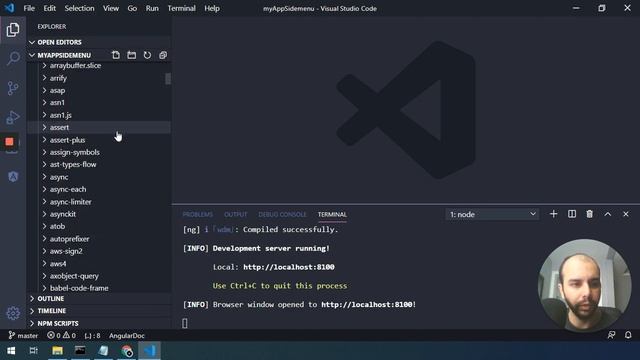Maximize the panel with up chevron
Image resolution: width=640 pixels, height=360 pixels.
click(x=608, y=214)
